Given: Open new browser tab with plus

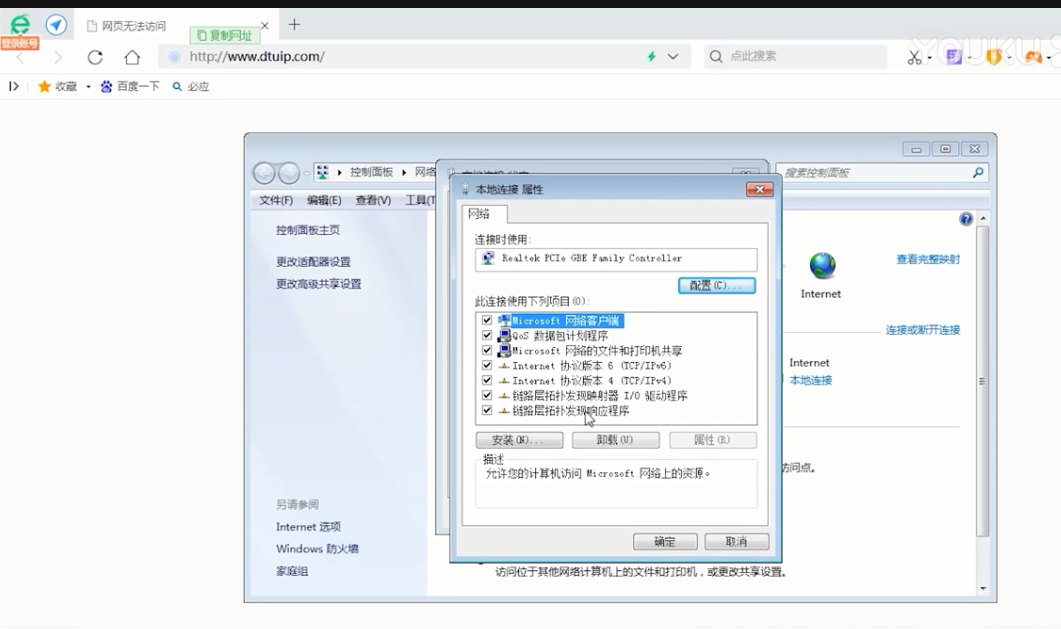Looking at the screenshot, I should tap(294, 24).
